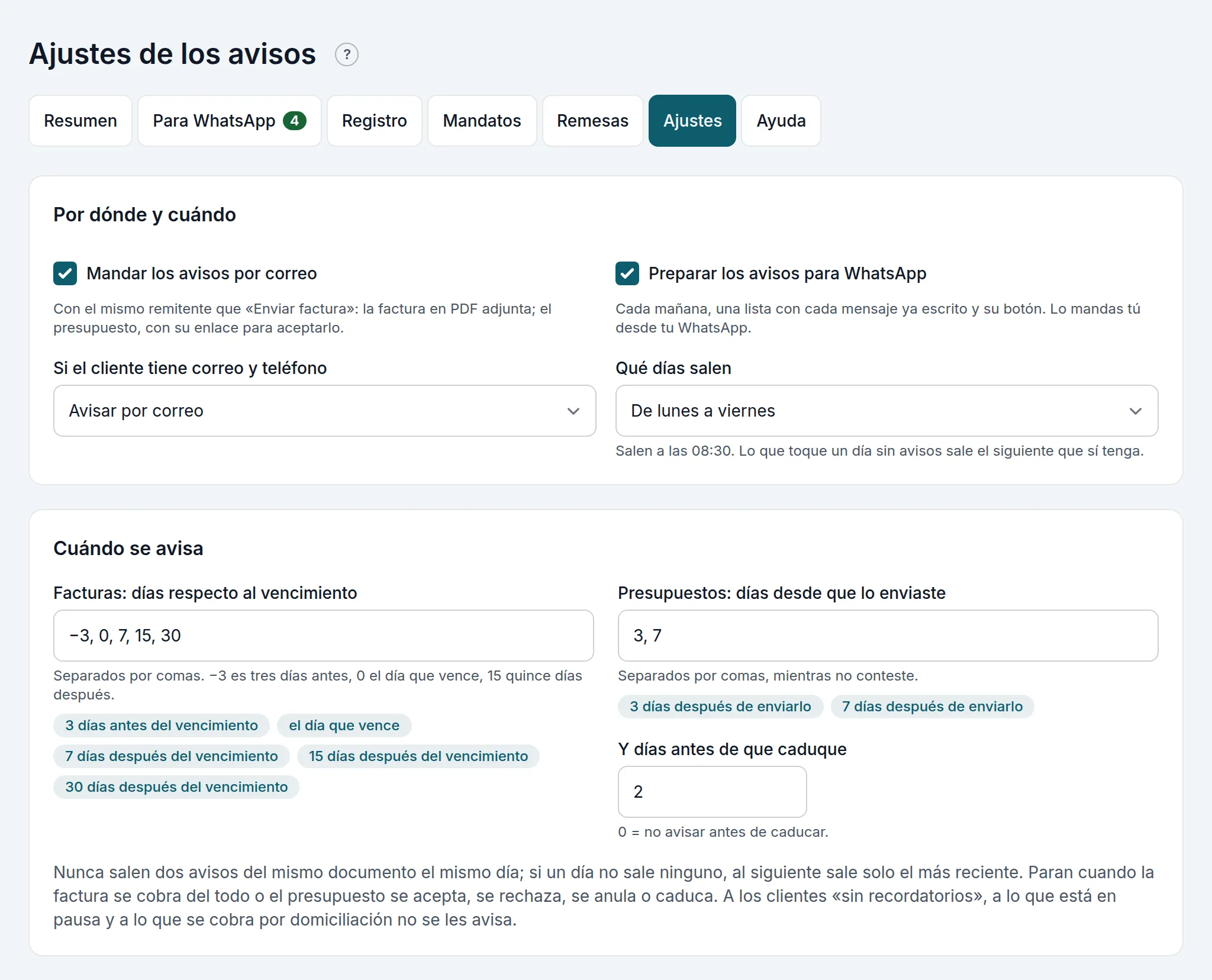The width and height of the screenshot is (1212, 980).
Task: Click the Facturas días respecto al vencimiento field
Action: point(324,636)
